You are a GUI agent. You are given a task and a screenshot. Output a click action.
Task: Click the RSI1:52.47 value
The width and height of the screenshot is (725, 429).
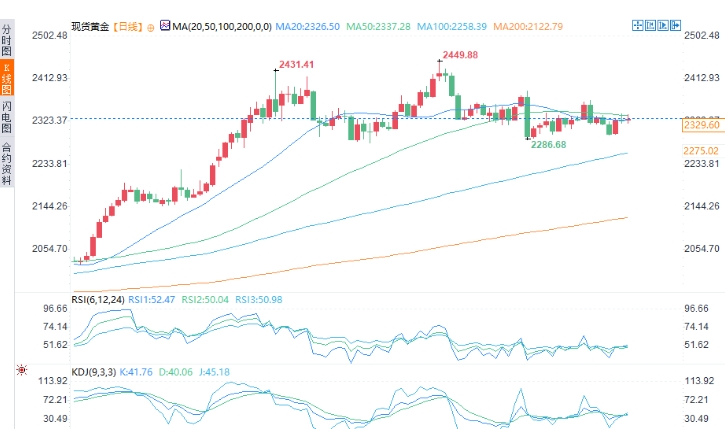[x=151, y=300]
